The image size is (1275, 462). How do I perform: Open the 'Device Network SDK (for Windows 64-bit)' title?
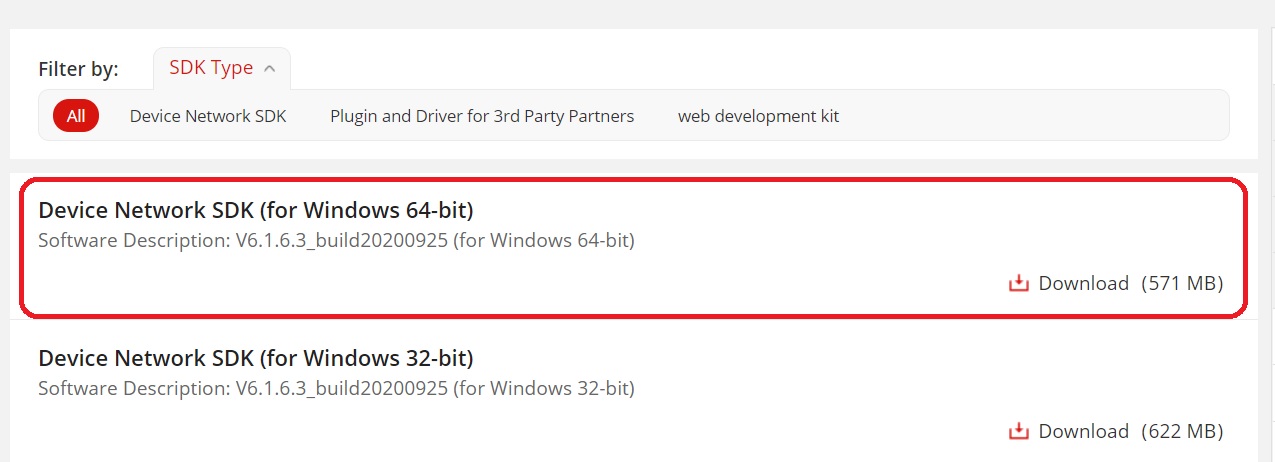(x=255, y=210)
